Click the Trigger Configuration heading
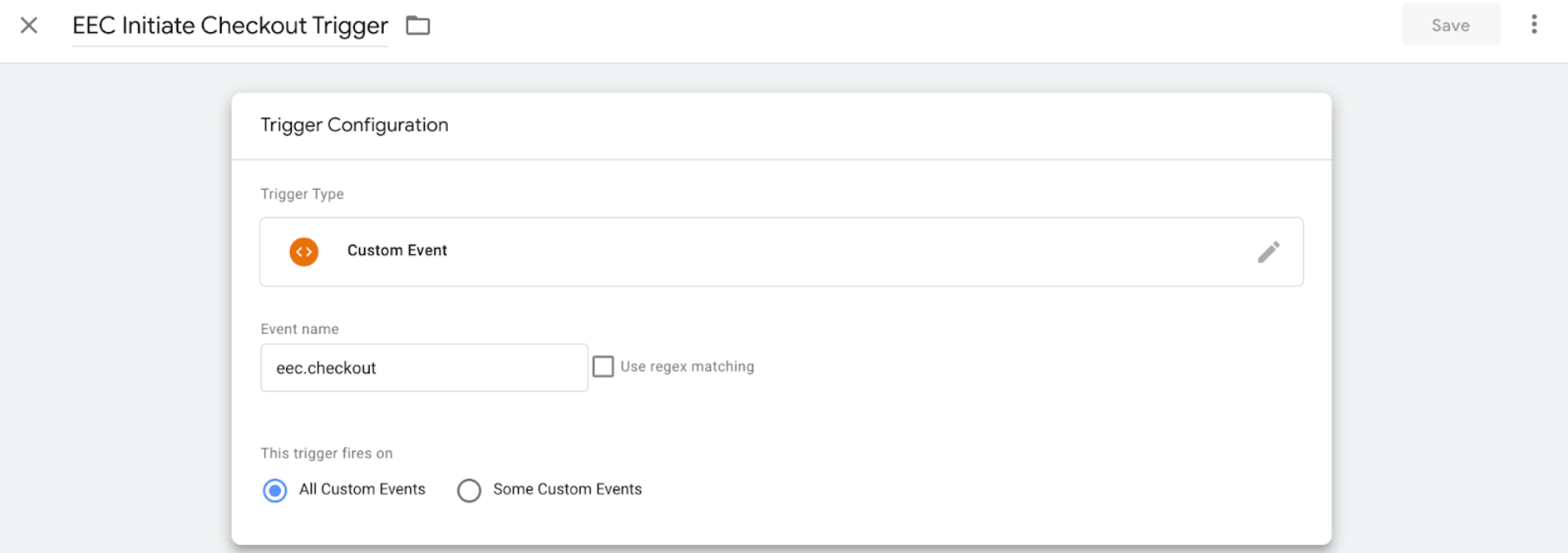 pyautogui.click(x=354, y=125)
